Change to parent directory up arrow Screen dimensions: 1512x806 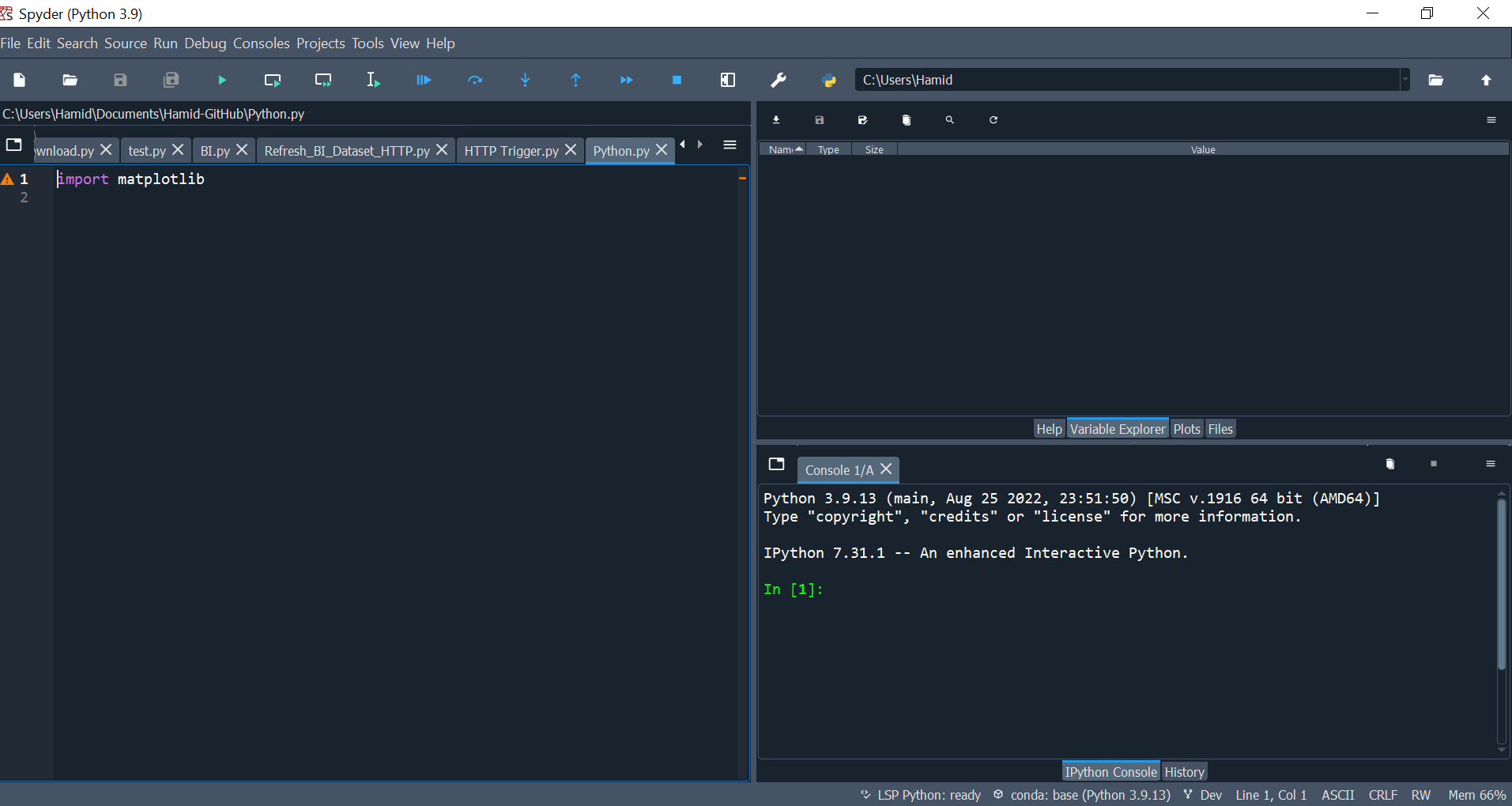1486,80
